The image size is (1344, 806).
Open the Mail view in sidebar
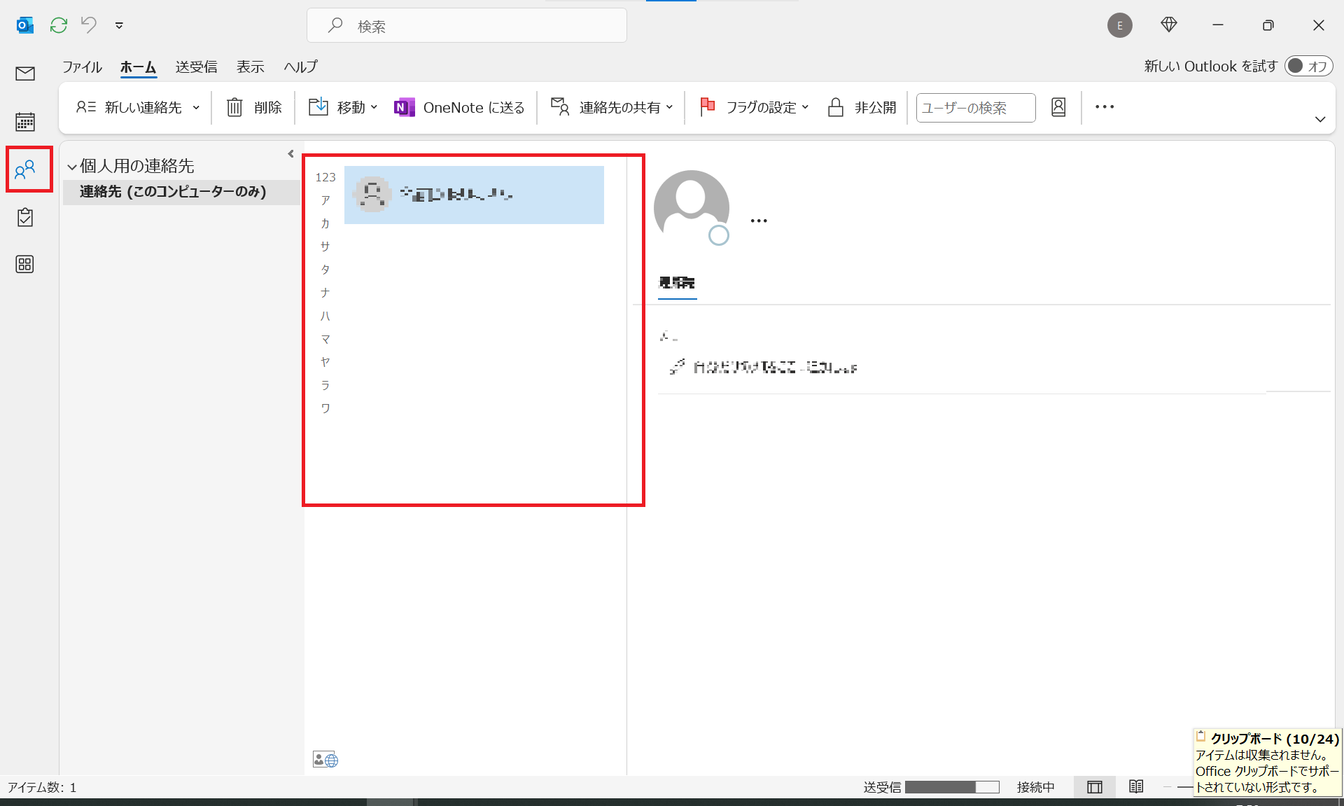[x=25, y=73]
